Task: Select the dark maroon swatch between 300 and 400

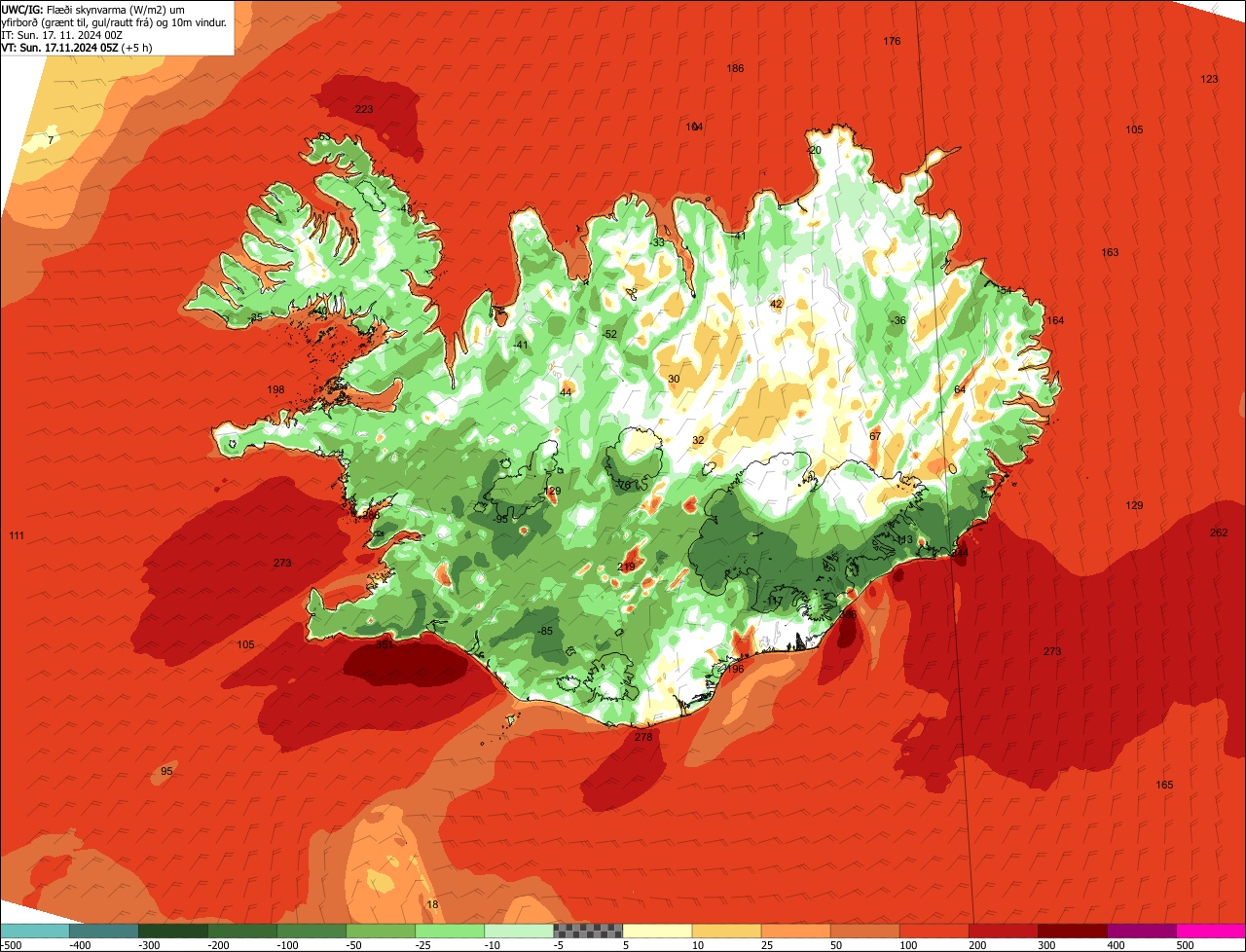Action: 1072,931
